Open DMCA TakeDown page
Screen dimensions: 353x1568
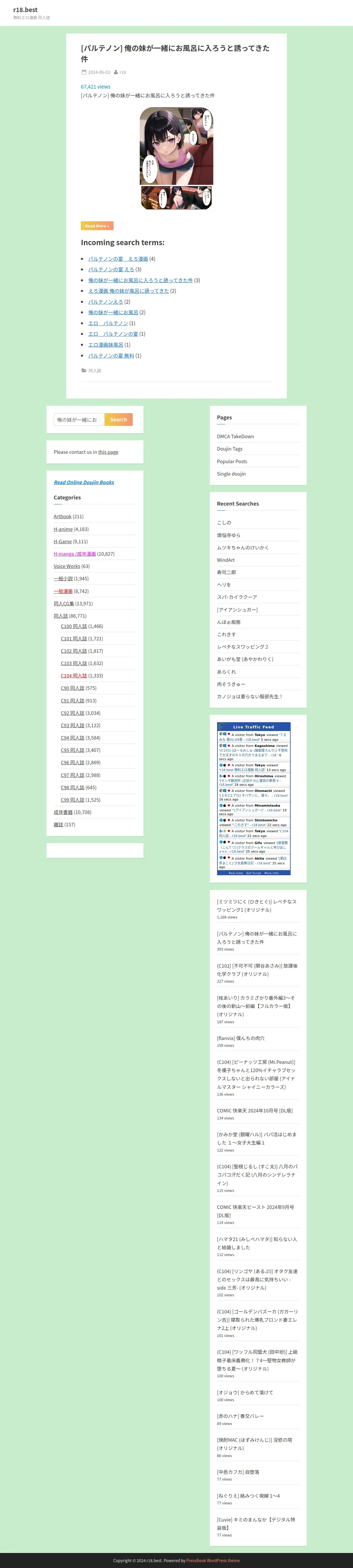[x=236, y=436]
